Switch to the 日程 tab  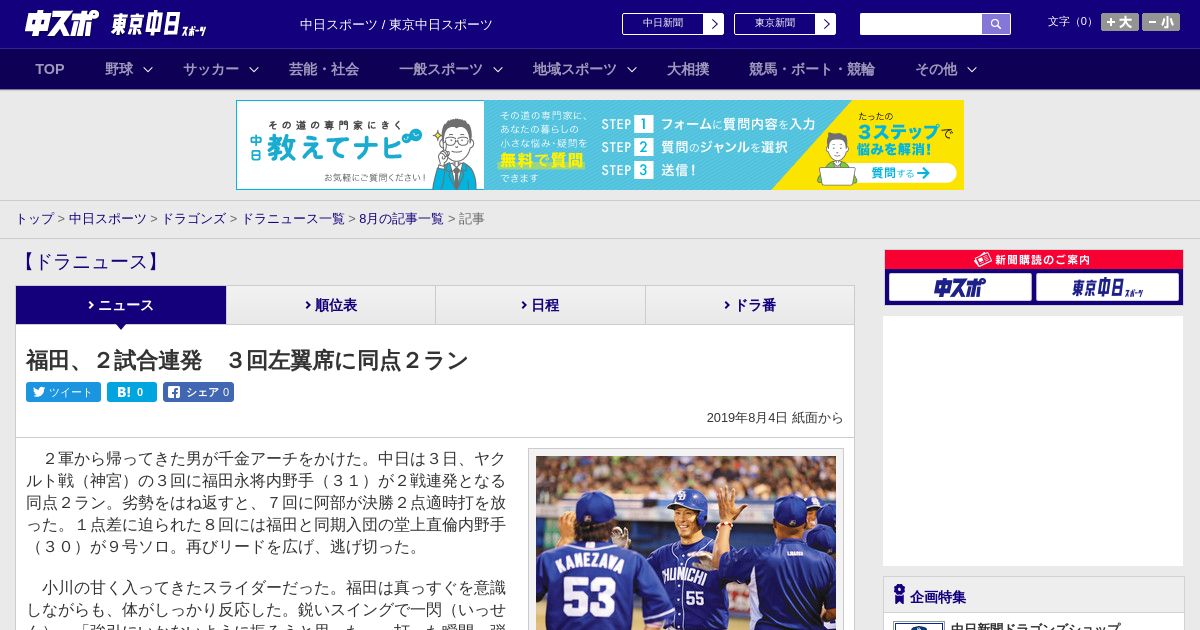[540, 305]
